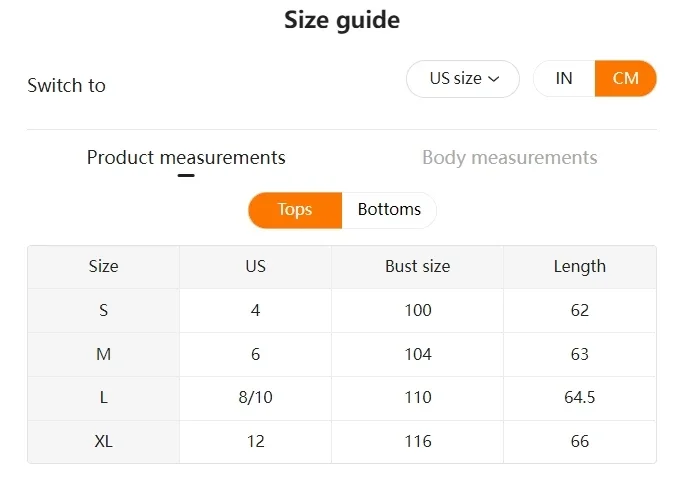Click the Size guide heading
The image size is (694, 482).
point(342,20)
